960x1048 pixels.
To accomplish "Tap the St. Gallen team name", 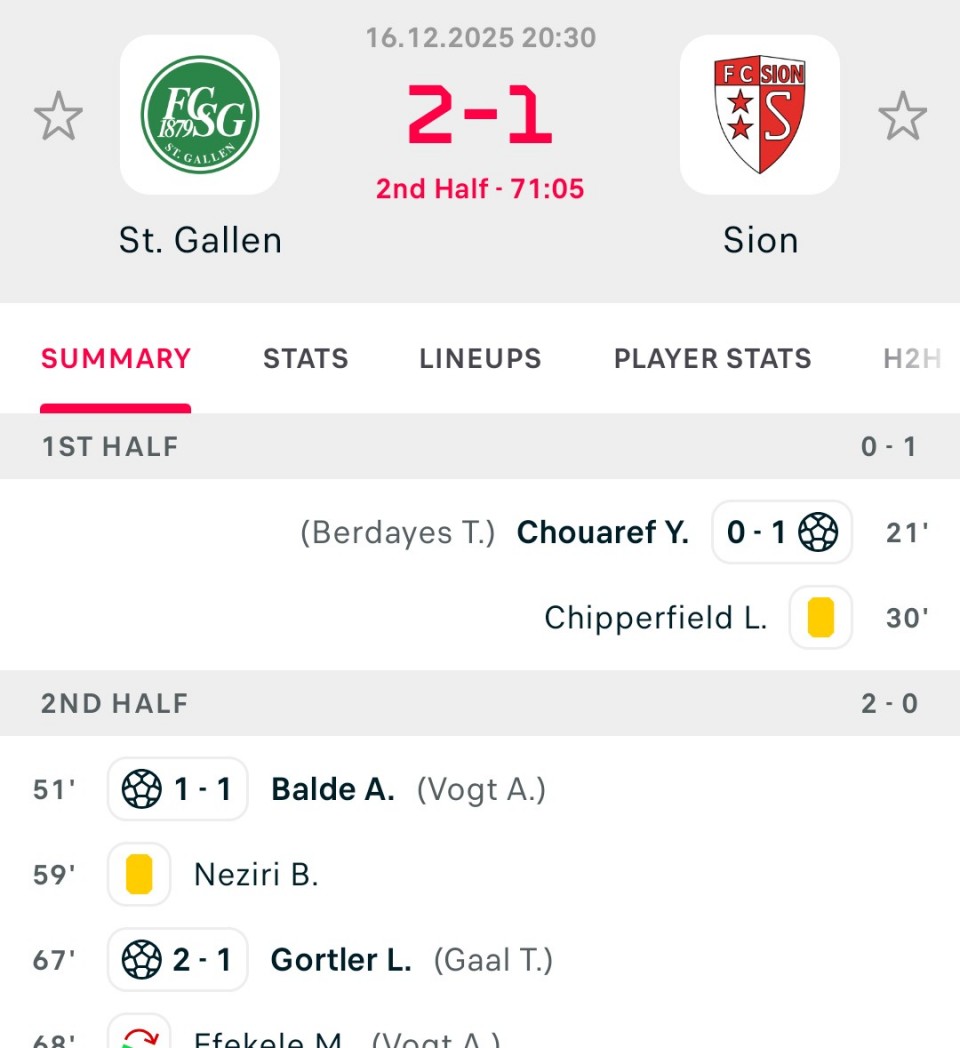I will pos(200,240).
